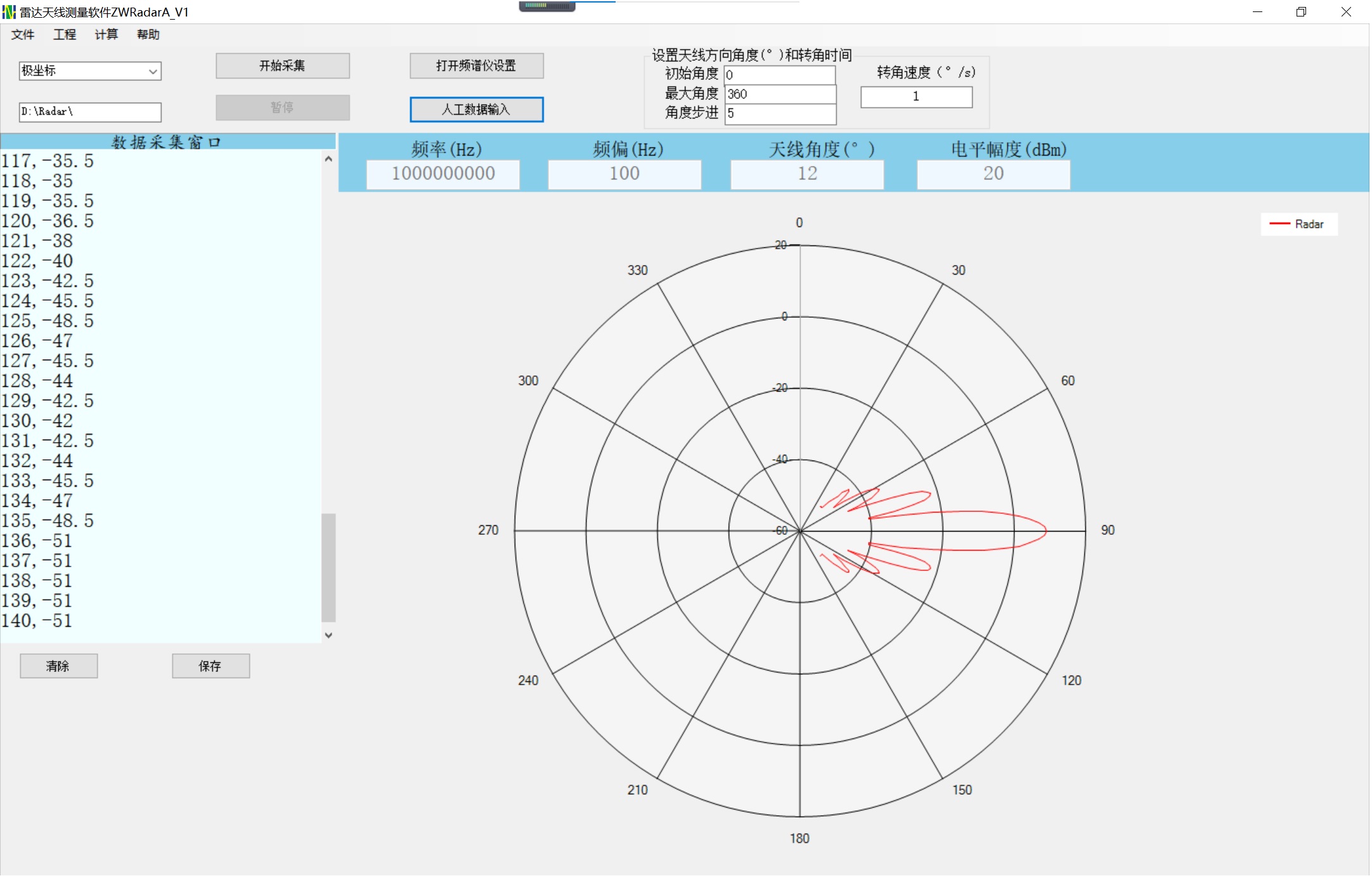Click 打开频谱仪设置 button
Viewport: 1372px width, 876px height.
[476, 66]
